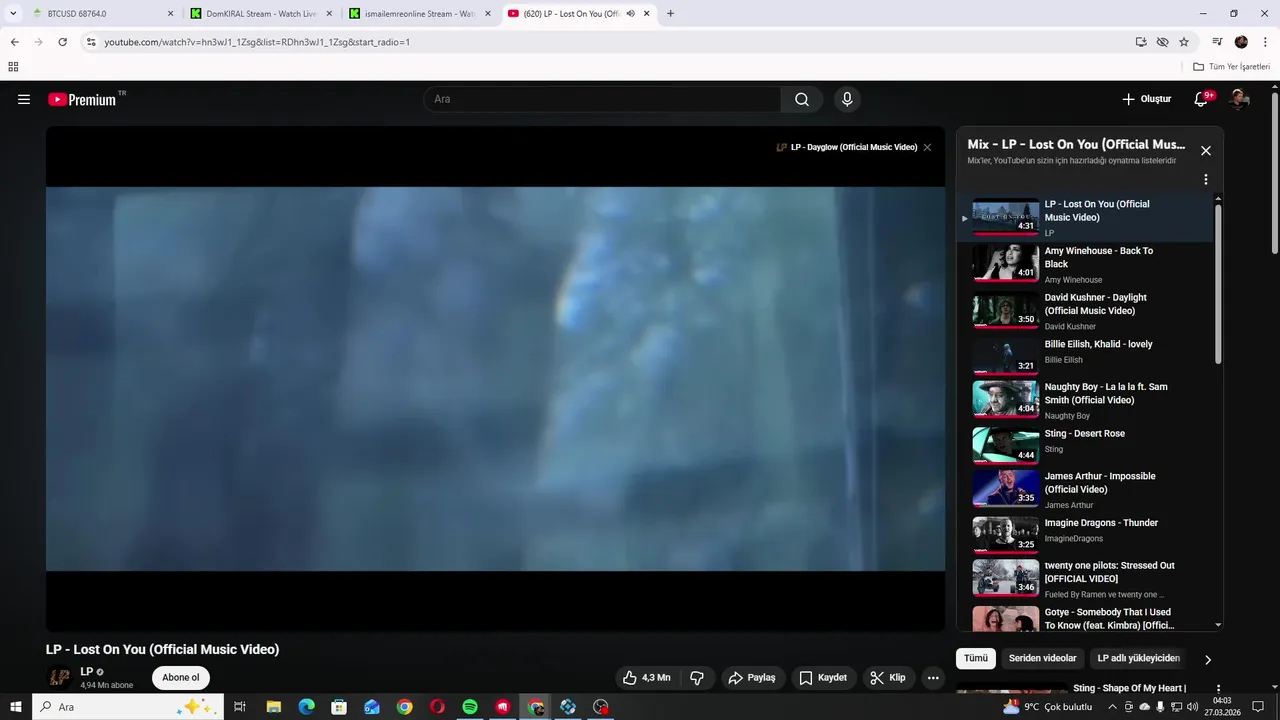Image resolution: width=1280 pixels, height=720 pixels.
Task: Reload the current page
Action: coord(62,42)
